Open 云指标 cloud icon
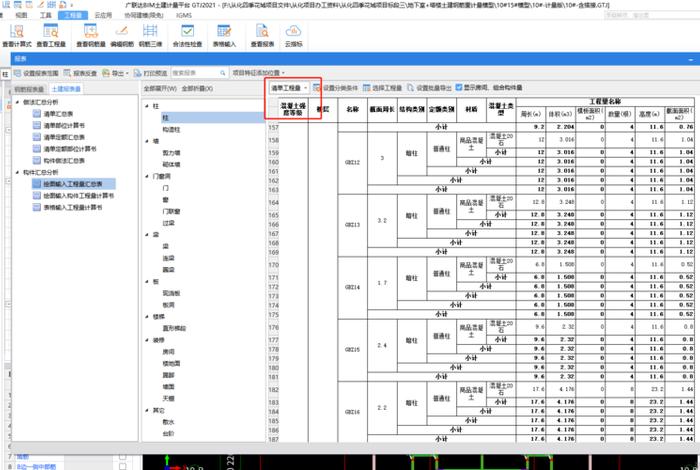The width and height of the screenshot is (700, 470). point(293,36)
